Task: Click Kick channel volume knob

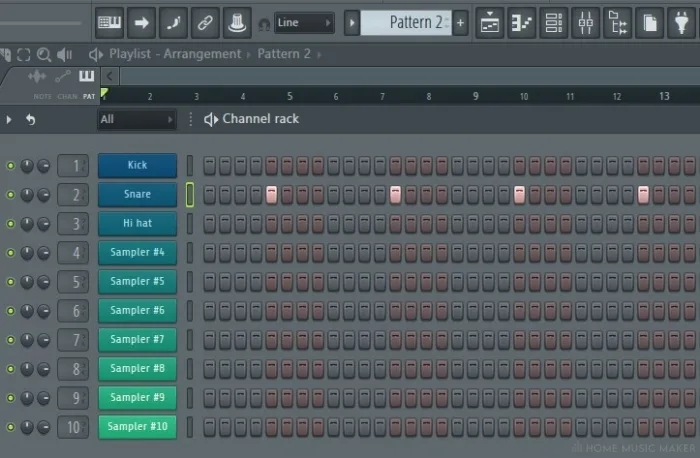Action: [x=43, y=166]
